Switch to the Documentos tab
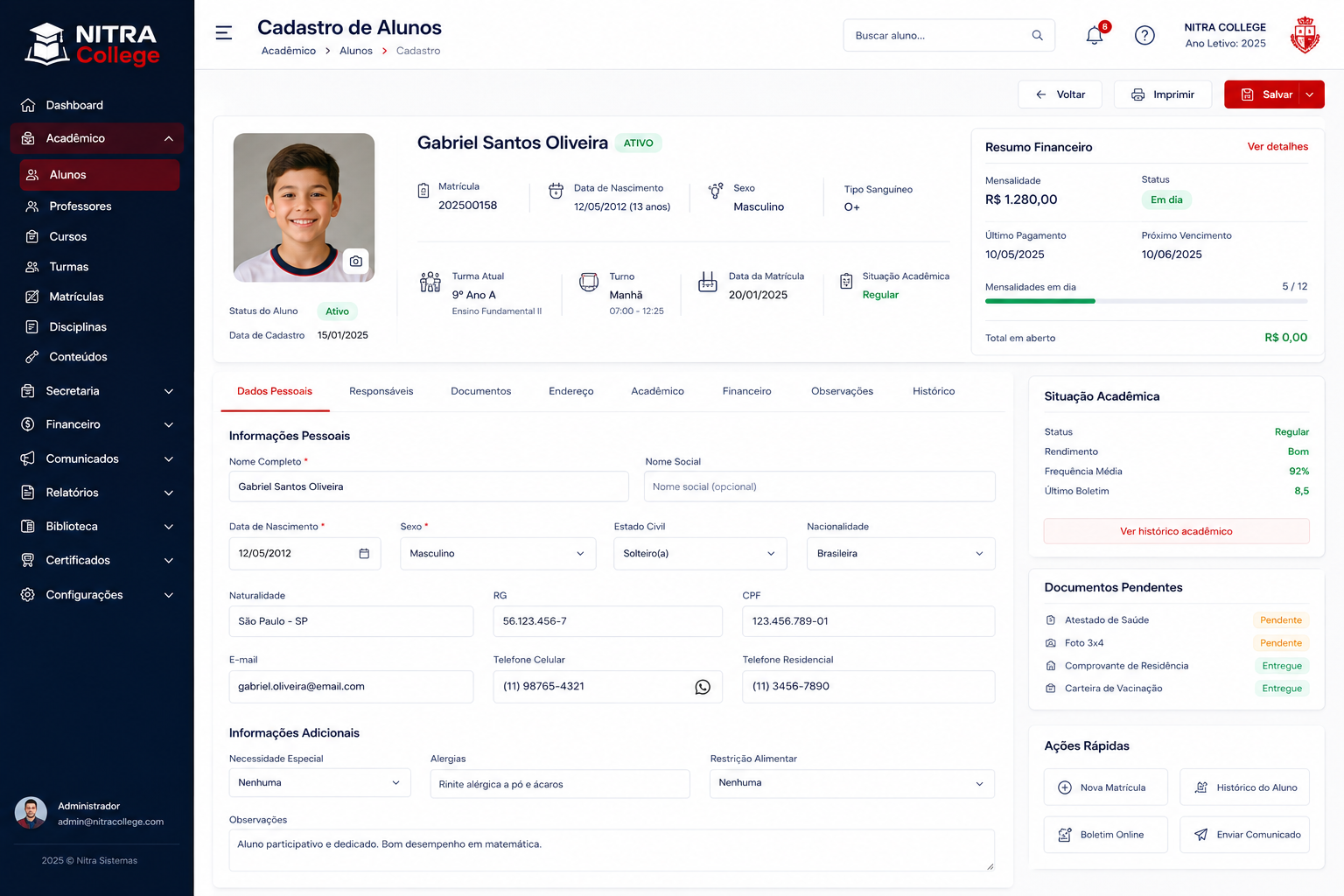The height and width of the screenshot is (896, 1344). [x=481, y=392]
